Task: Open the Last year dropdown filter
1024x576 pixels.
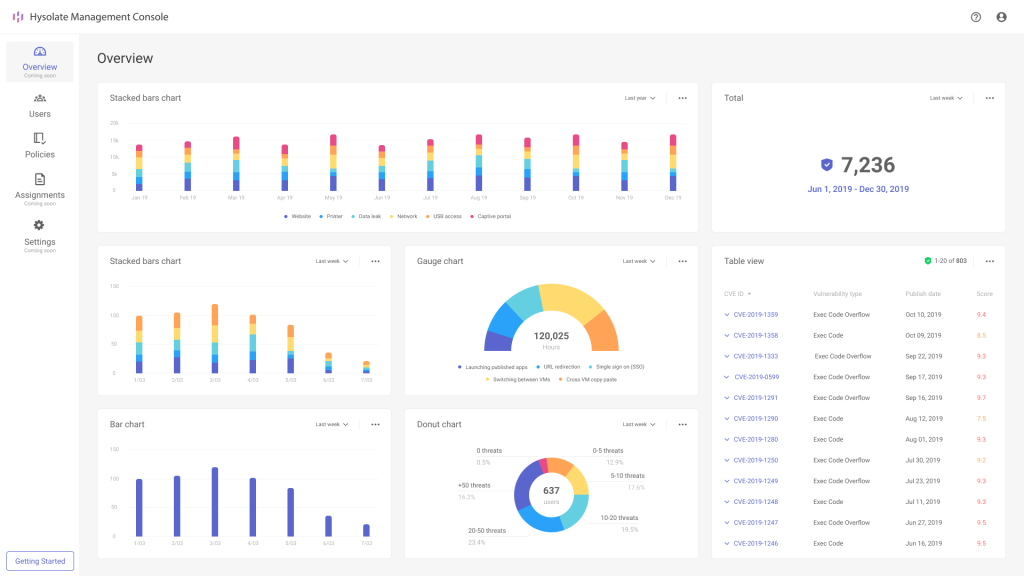Action: (640, 98)
